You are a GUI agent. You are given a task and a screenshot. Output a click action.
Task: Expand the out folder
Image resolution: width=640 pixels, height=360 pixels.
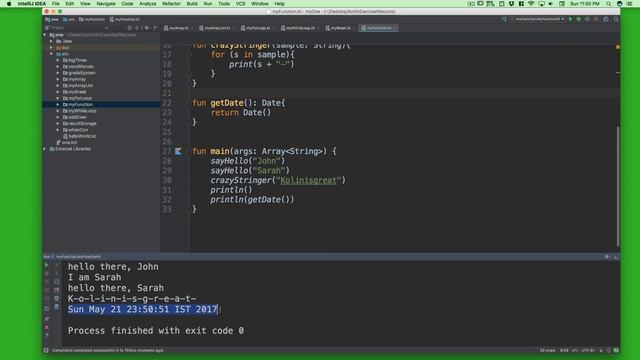click(51, 48)
